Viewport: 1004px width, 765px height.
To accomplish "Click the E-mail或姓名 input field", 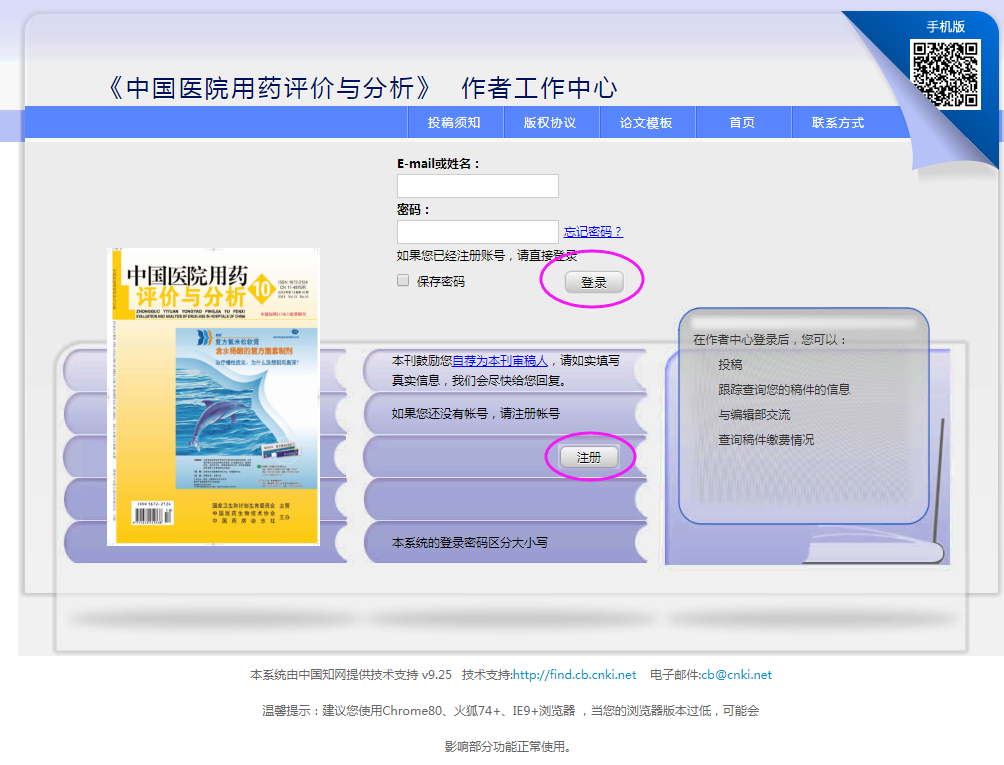I will click(x=477, y=185).
